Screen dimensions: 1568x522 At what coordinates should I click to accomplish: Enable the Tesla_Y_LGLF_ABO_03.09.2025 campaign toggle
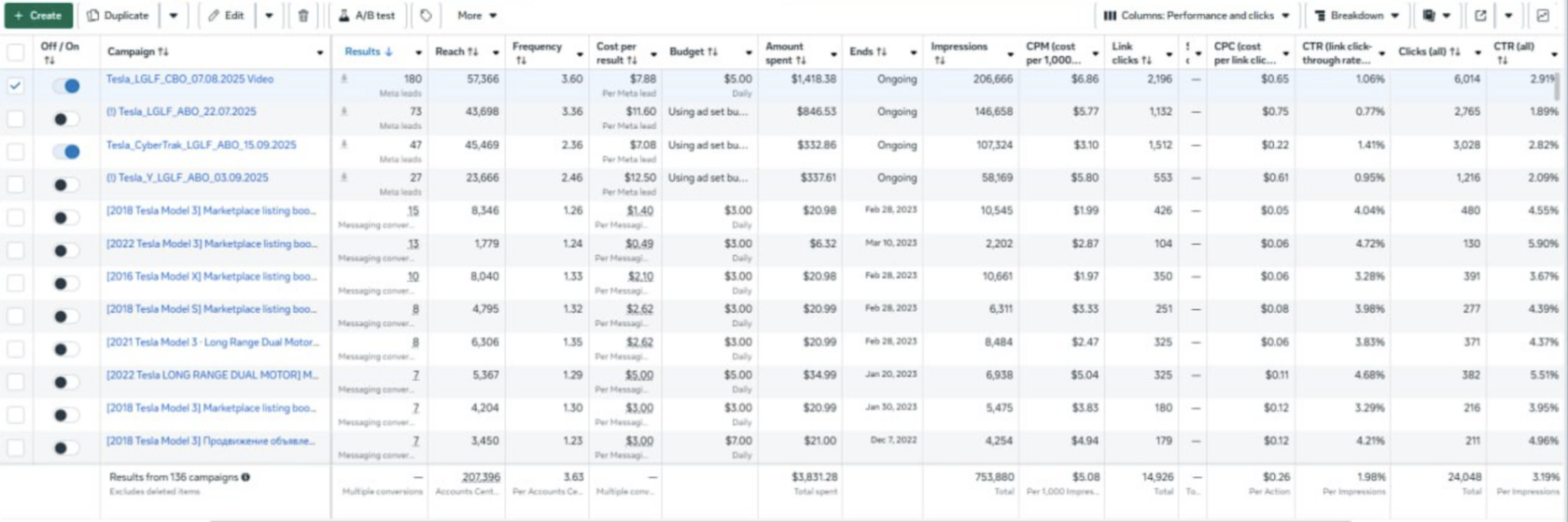pos(66,185)
